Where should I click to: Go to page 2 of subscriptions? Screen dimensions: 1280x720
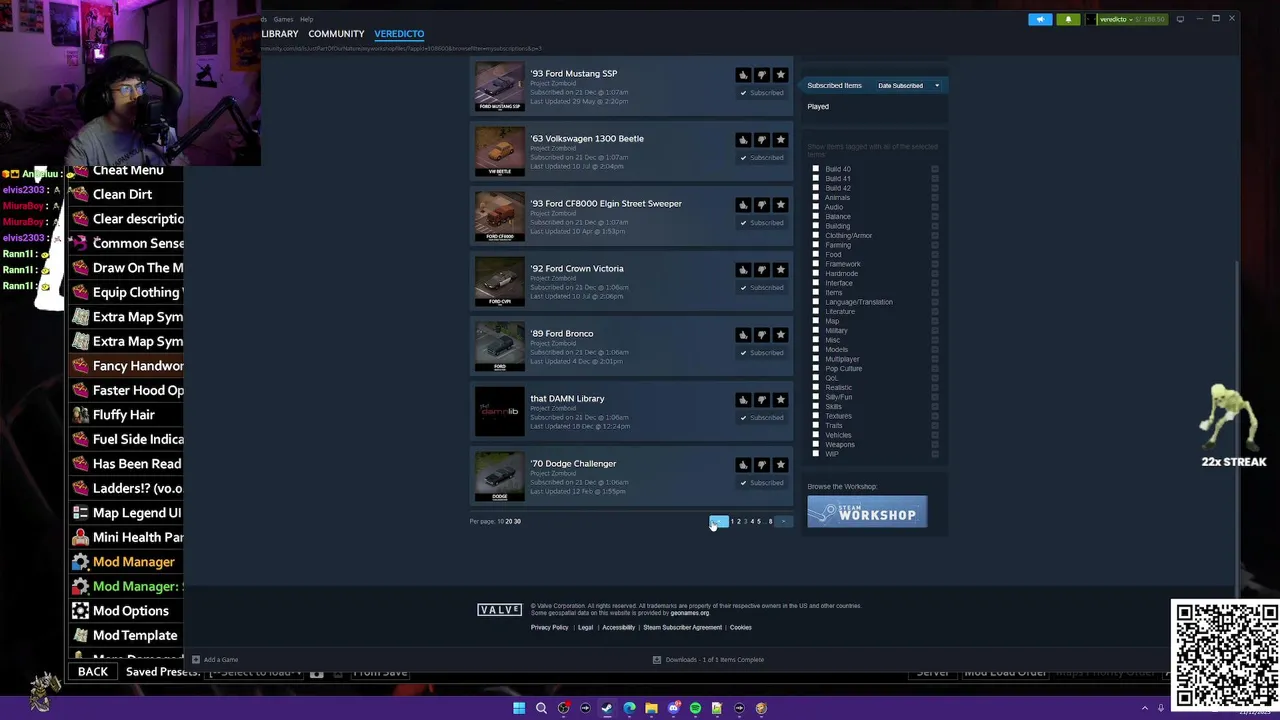(739, 521)
